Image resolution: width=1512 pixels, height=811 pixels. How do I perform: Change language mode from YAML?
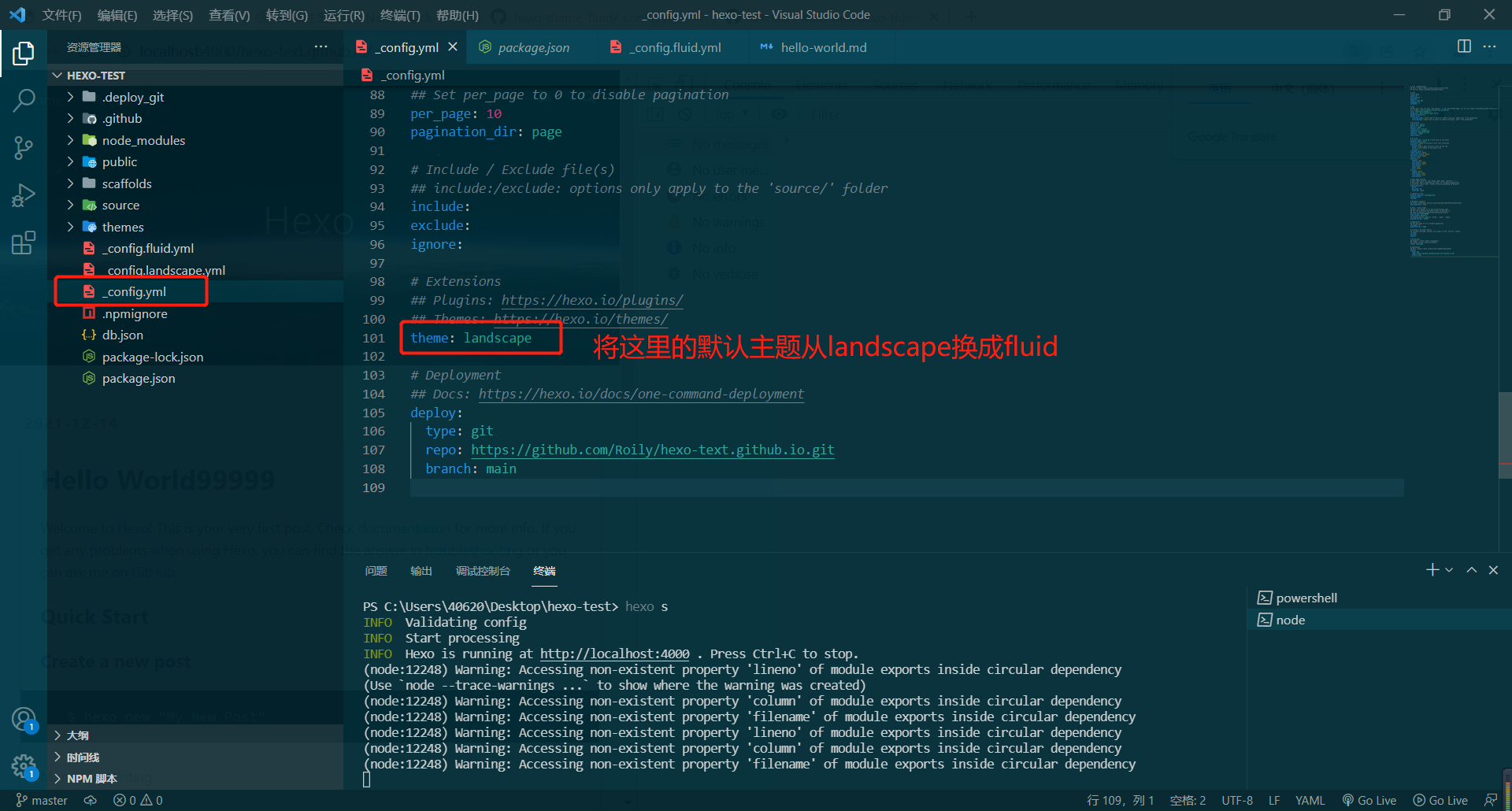pyautogui.click(x=1310, y=800)
